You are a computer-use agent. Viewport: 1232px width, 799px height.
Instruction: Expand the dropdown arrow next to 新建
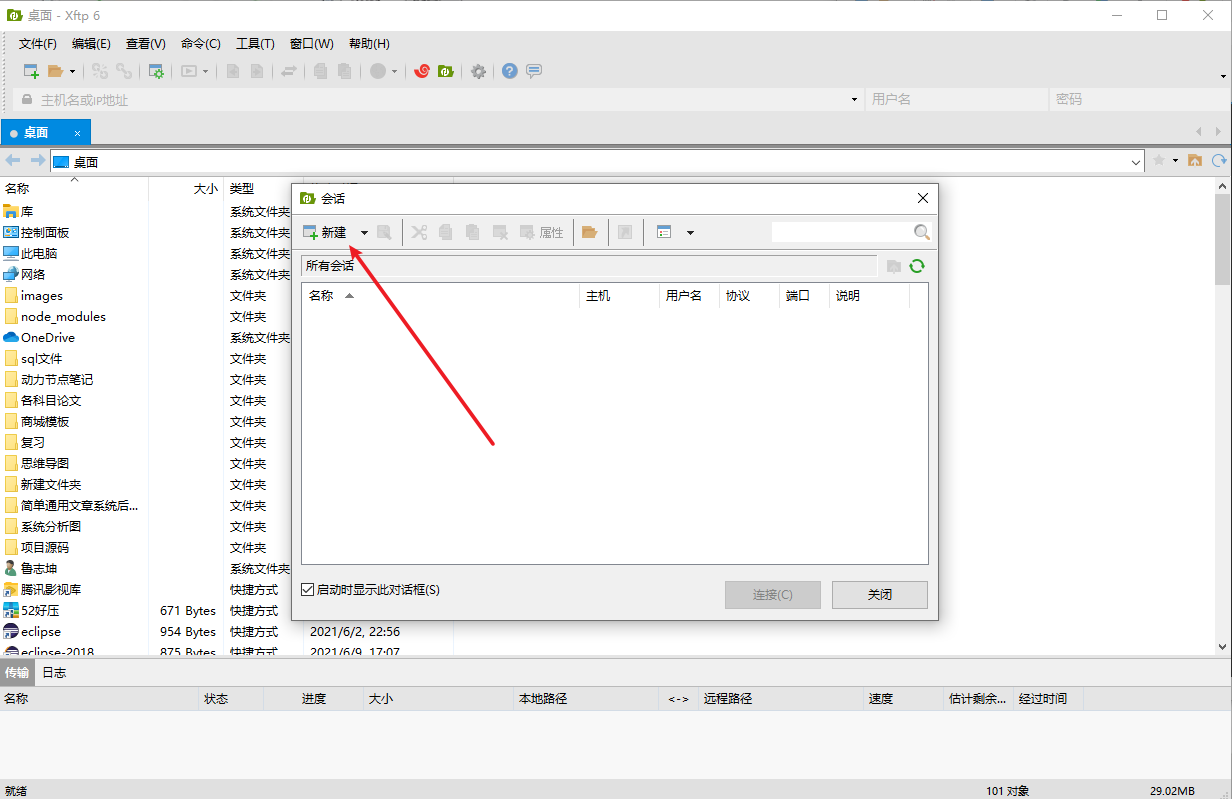point(364,232)
